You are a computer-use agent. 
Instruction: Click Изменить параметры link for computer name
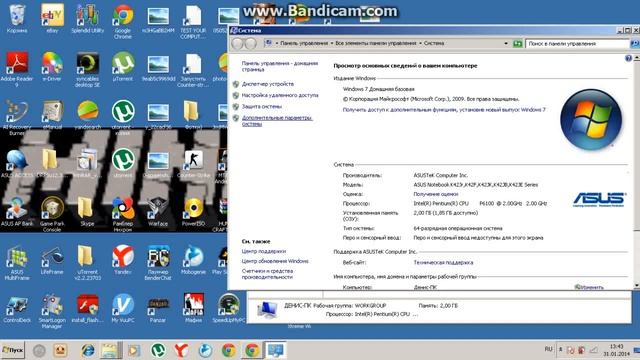[x=589, y=287]
